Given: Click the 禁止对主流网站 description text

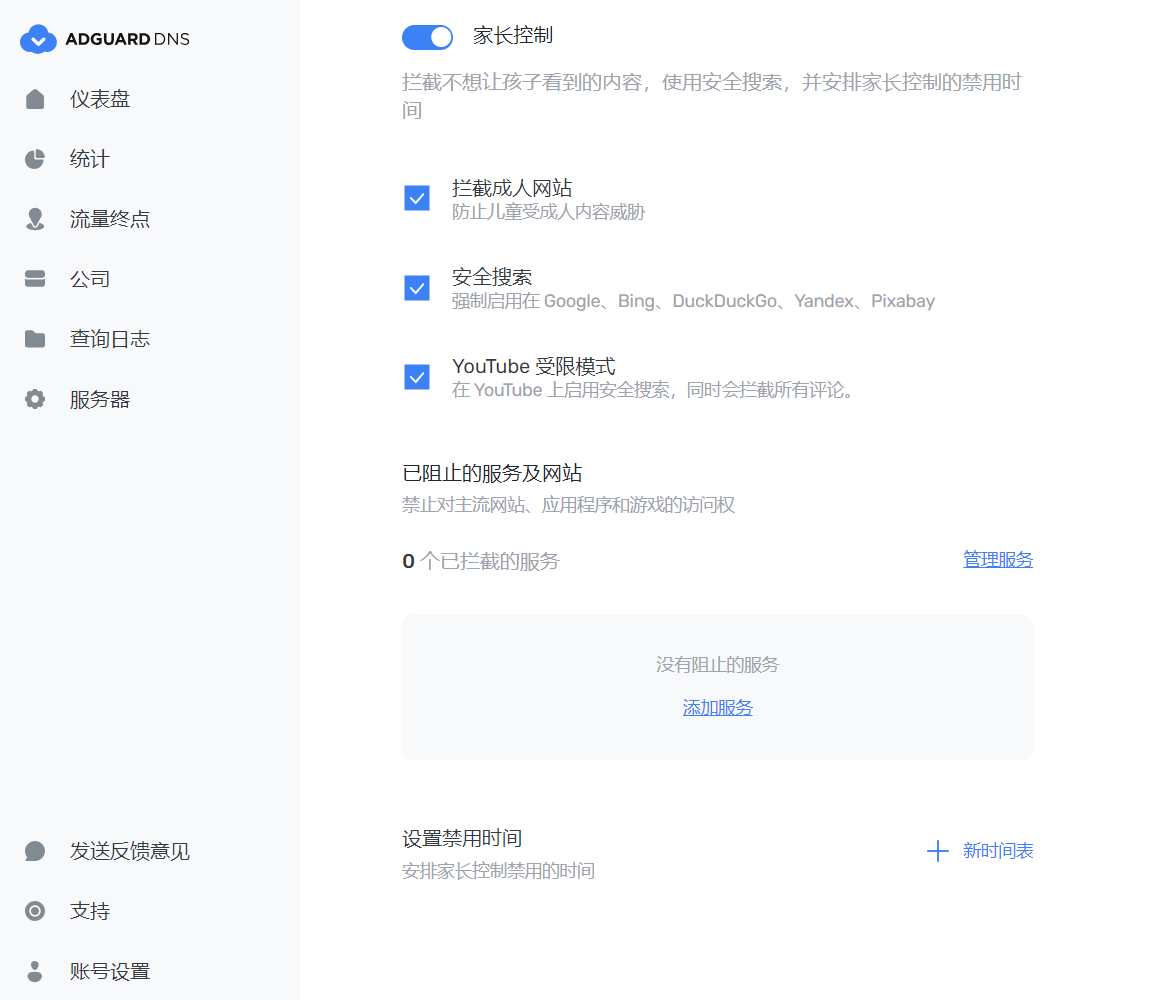Looking at the screenshot, I should point(569,505).
